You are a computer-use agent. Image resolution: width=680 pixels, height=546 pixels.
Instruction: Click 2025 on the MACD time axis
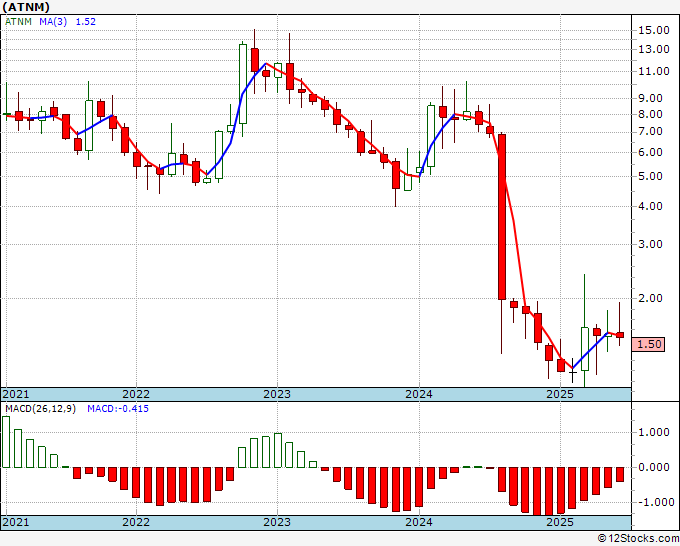(x=560, y=522)
